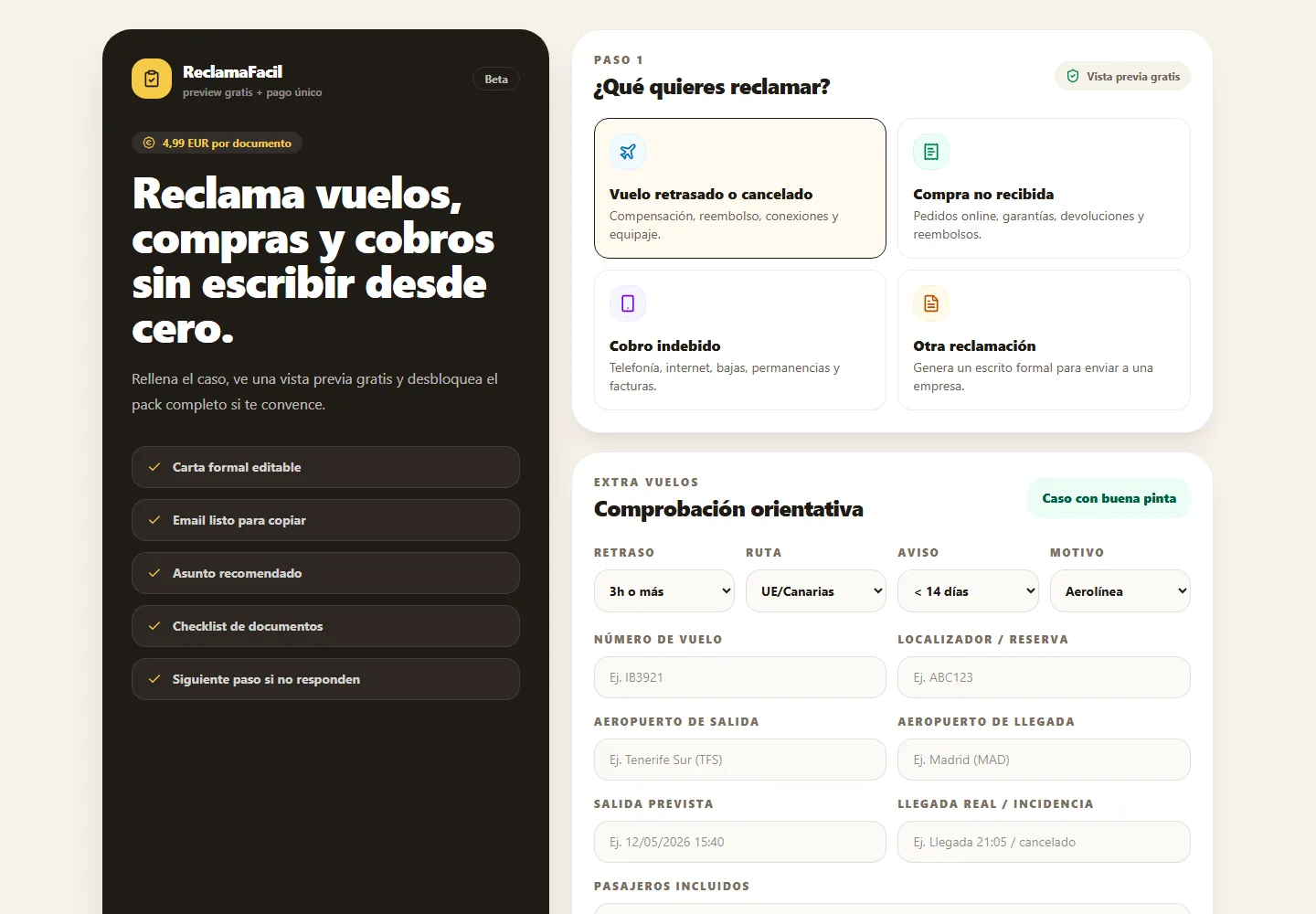
Task: Click the Email listo para copiar feature row
Action: click(325, 520)
